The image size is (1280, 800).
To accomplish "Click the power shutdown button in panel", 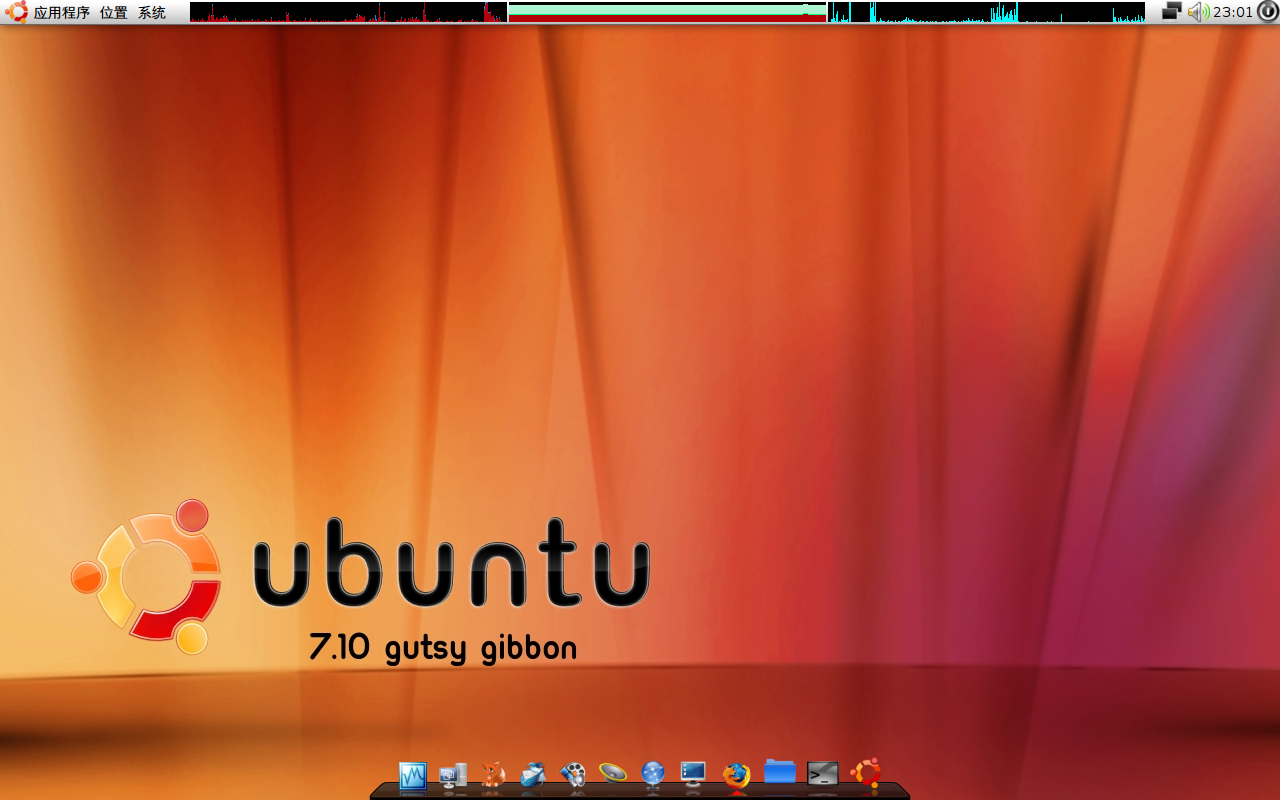I will tap(1267, 12).
